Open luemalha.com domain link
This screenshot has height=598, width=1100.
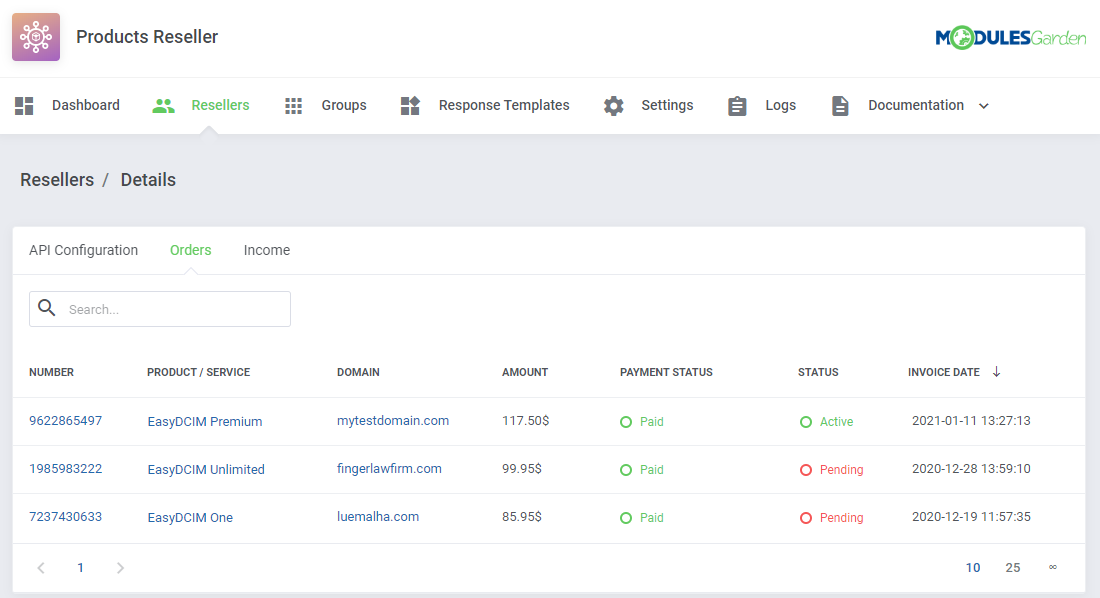[378, 517]
